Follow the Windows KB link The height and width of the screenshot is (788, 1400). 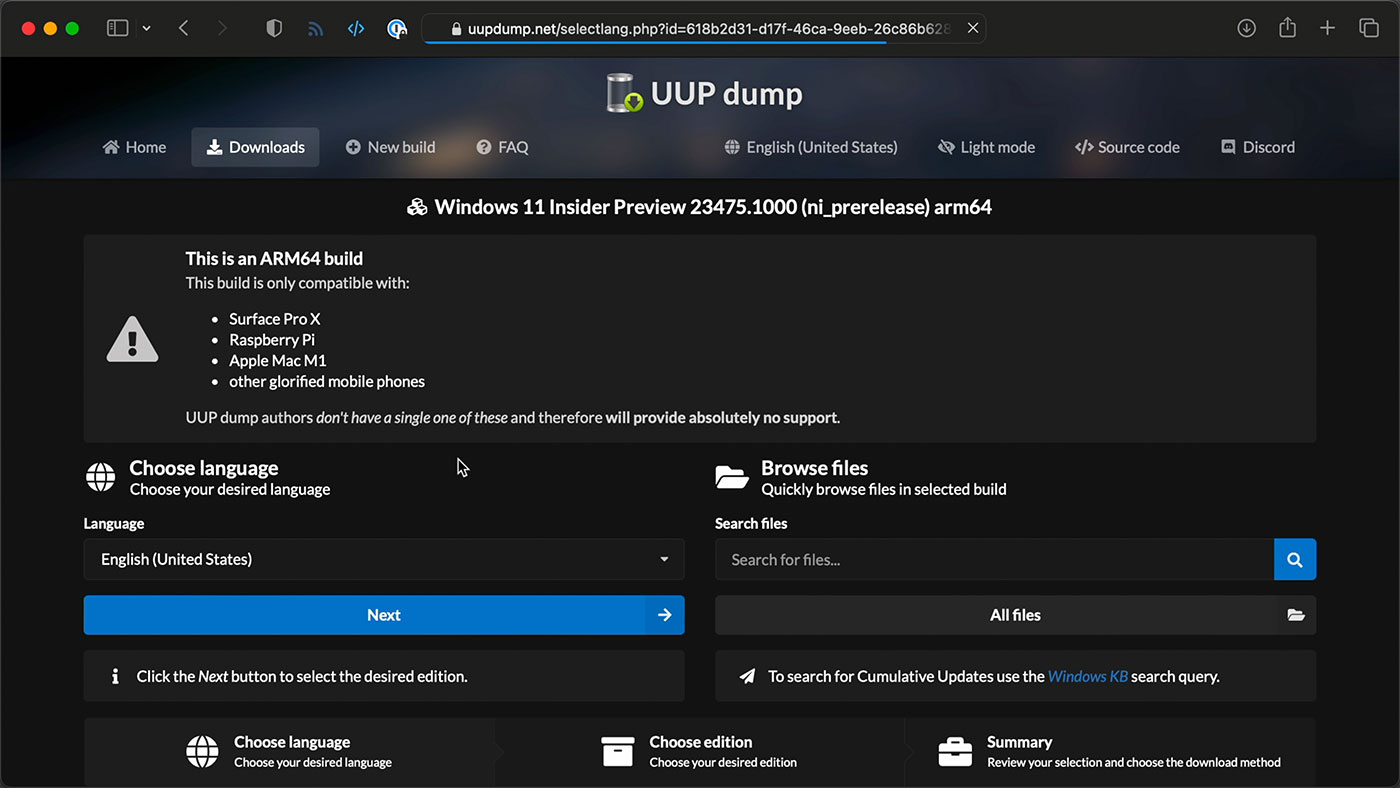click(1087, 676)
